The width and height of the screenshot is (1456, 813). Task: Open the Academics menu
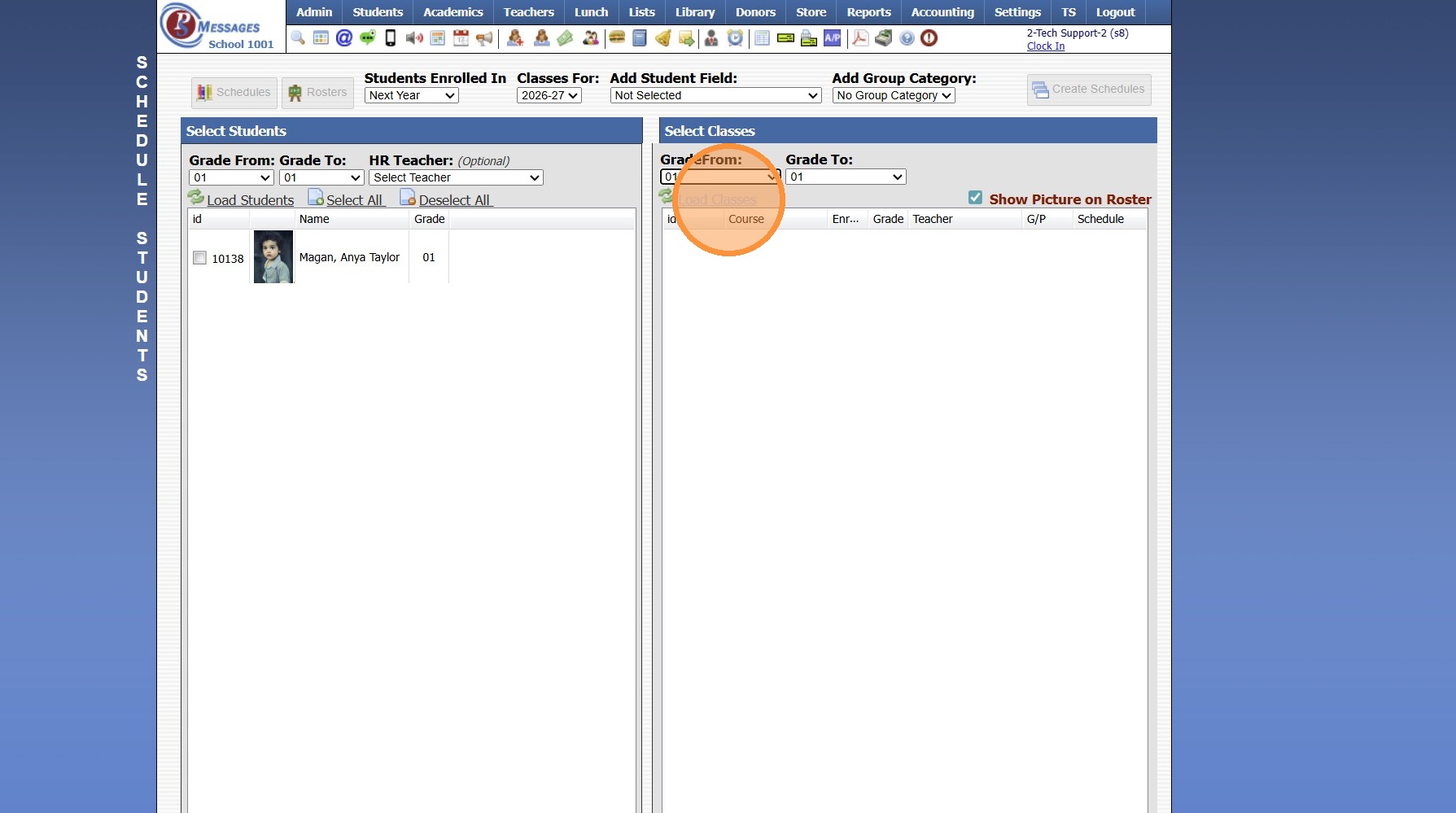[453, 12]
